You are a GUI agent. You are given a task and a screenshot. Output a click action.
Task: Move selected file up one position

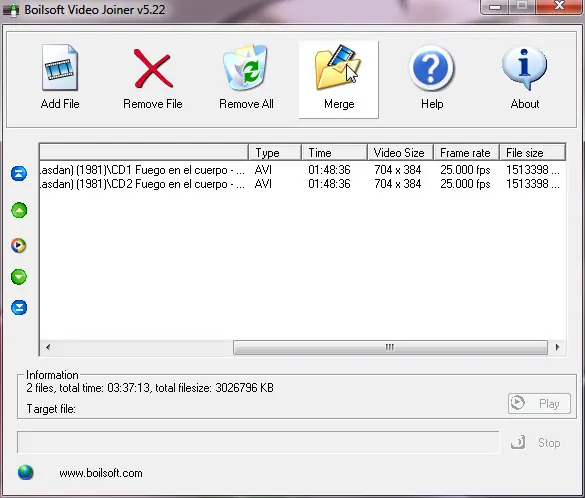tap(19, 210)
